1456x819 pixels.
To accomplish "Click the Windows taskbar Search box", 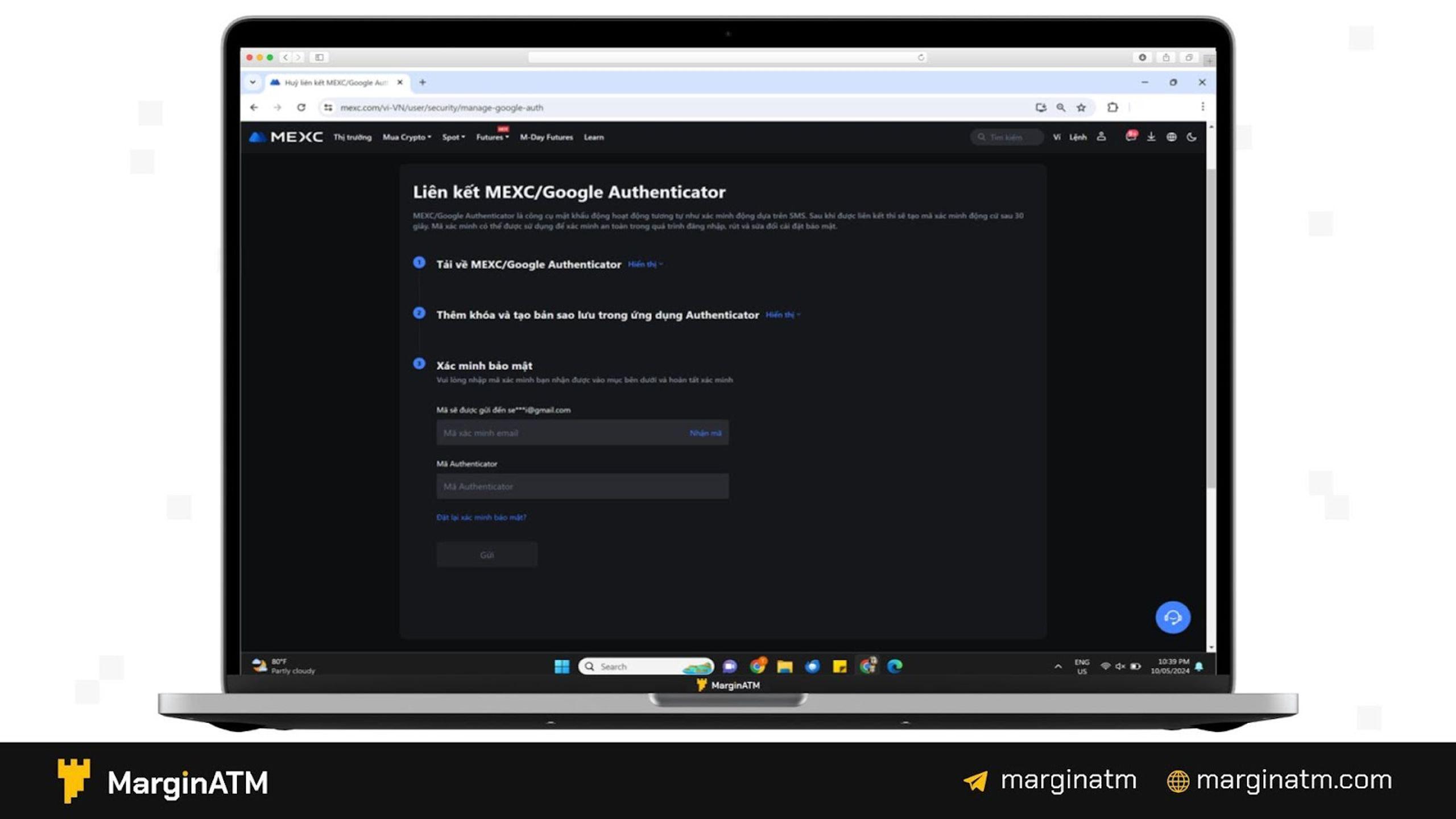I will [x=646, y=666].
